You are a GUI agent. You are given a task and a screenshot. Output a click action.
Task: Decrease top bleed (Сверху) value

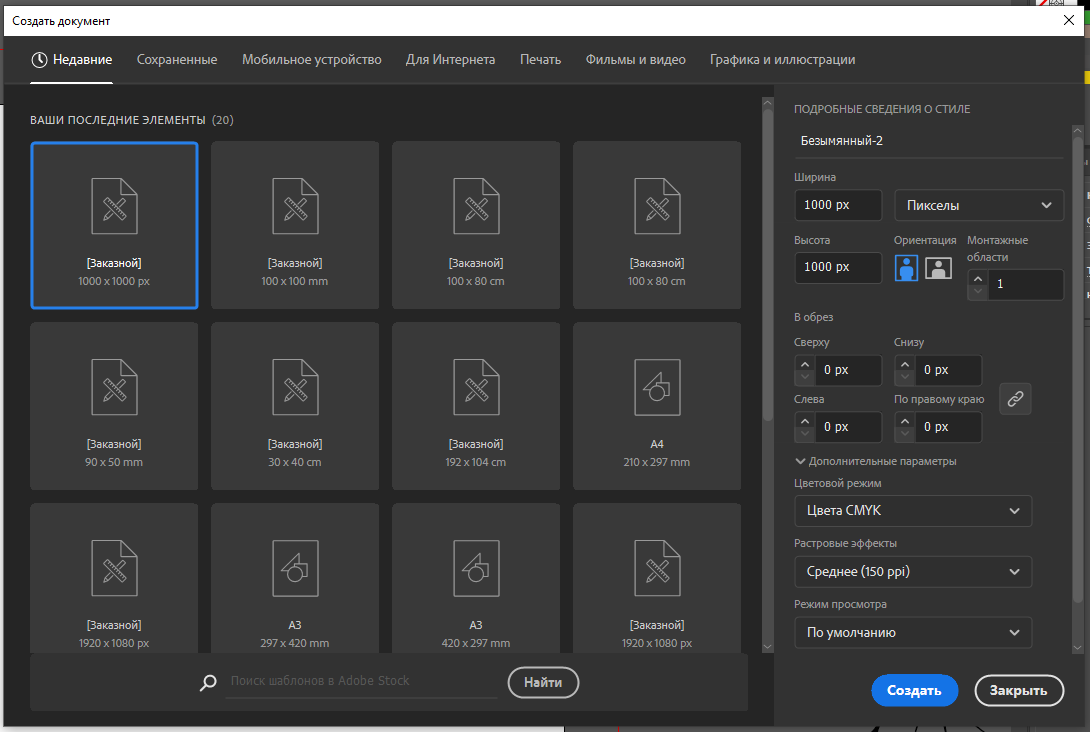tap(804, 377)
